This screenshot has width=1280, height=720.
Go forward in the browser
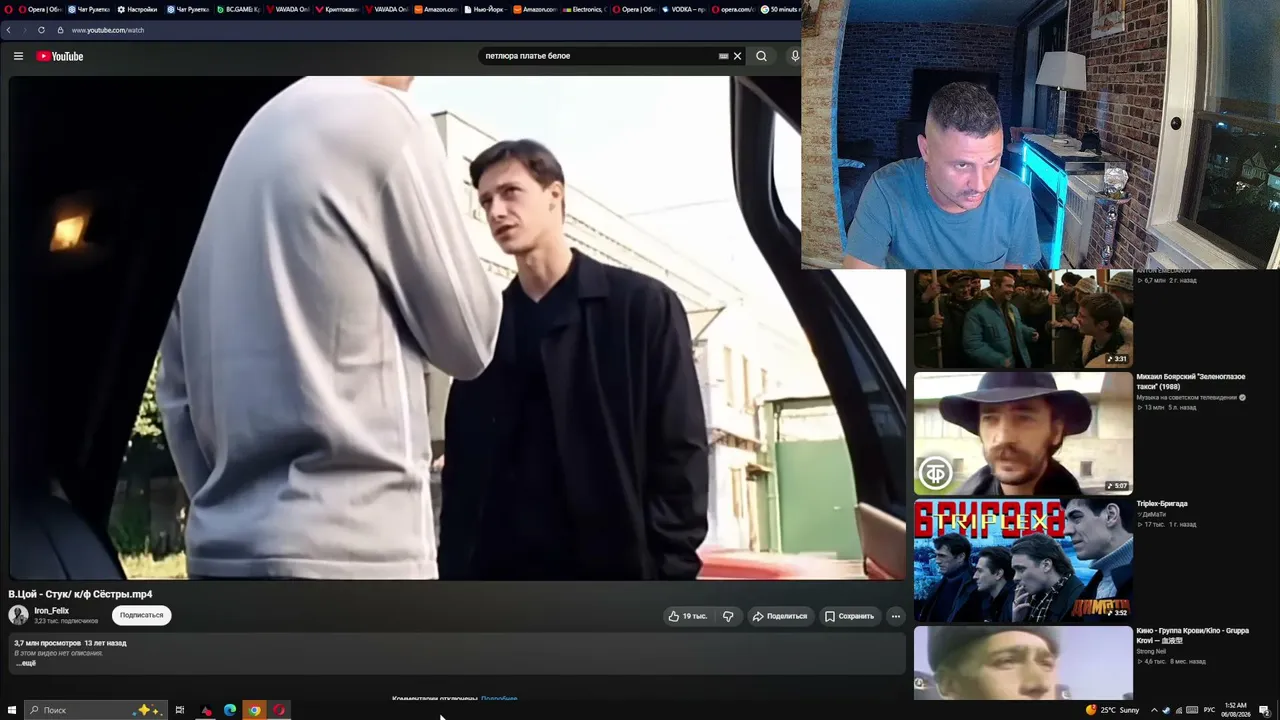[24, 30]
